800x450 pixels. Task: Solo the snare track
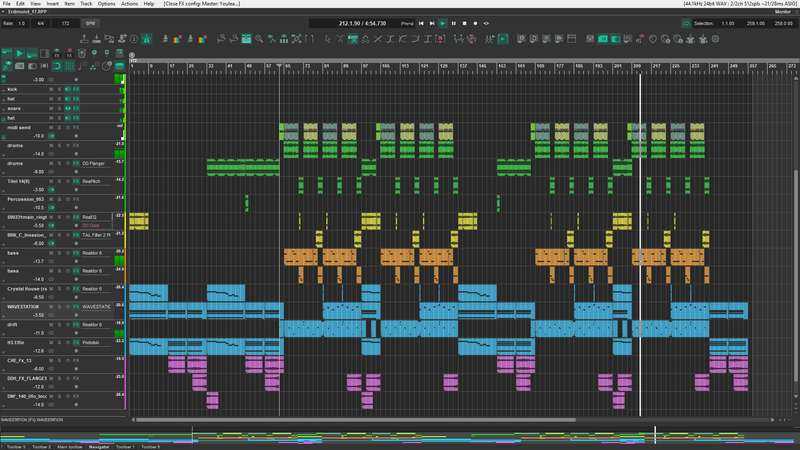click(59, 108)
